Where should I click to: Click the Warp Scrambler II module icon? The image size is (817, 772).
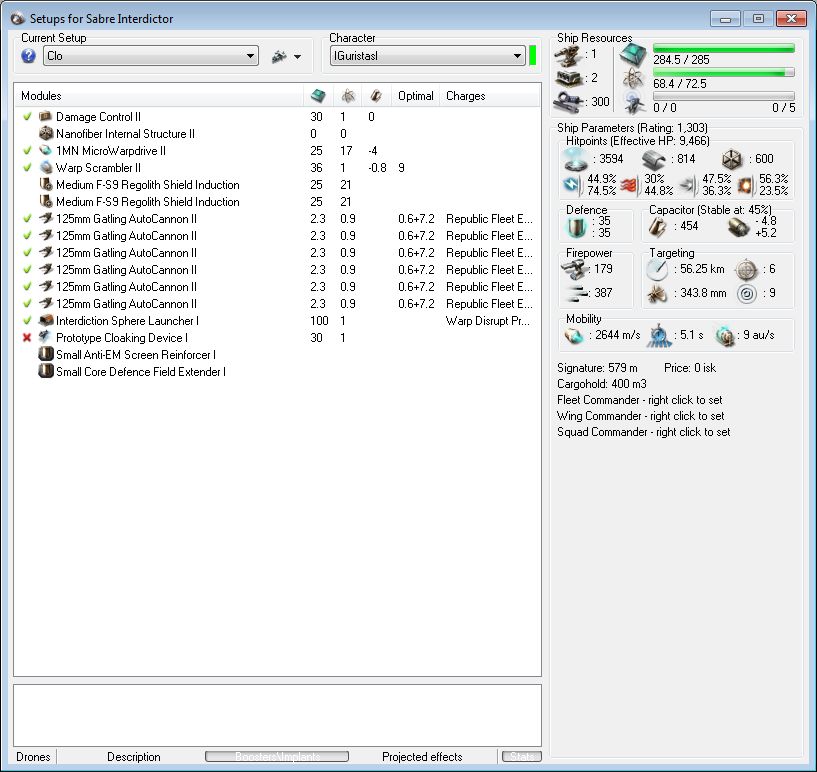pyautogui.click(x=46, y=168)
